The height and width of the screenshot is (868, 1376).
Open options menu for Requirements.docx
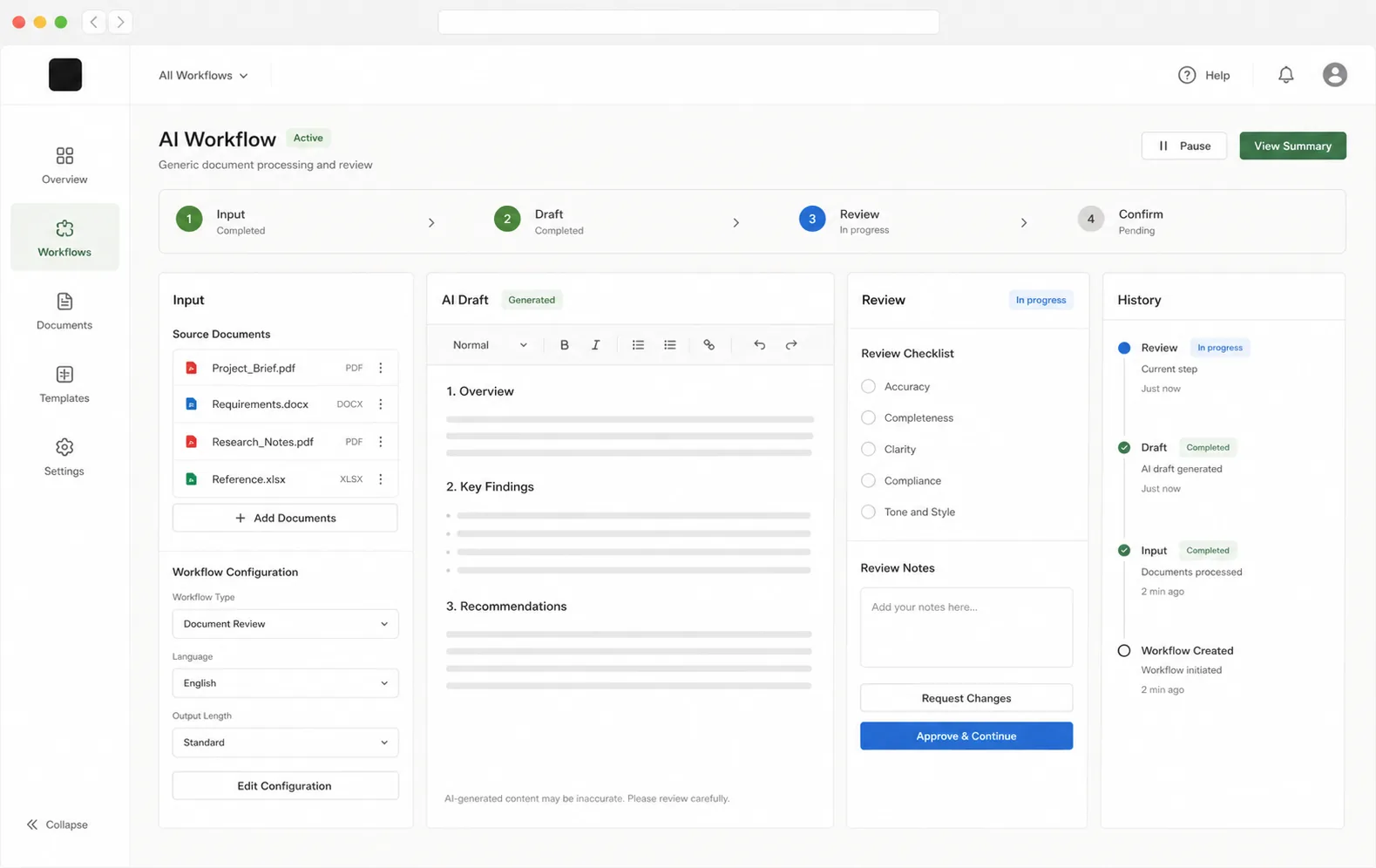(381, 404)
